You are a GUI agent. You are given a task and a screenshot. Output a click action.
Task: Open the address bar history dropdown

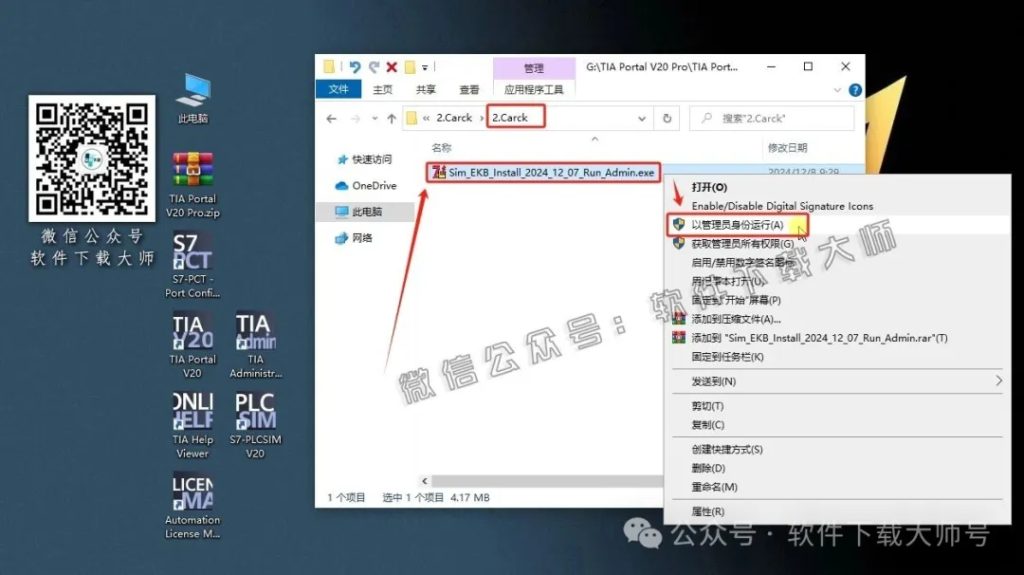click(x=642, y=118)
